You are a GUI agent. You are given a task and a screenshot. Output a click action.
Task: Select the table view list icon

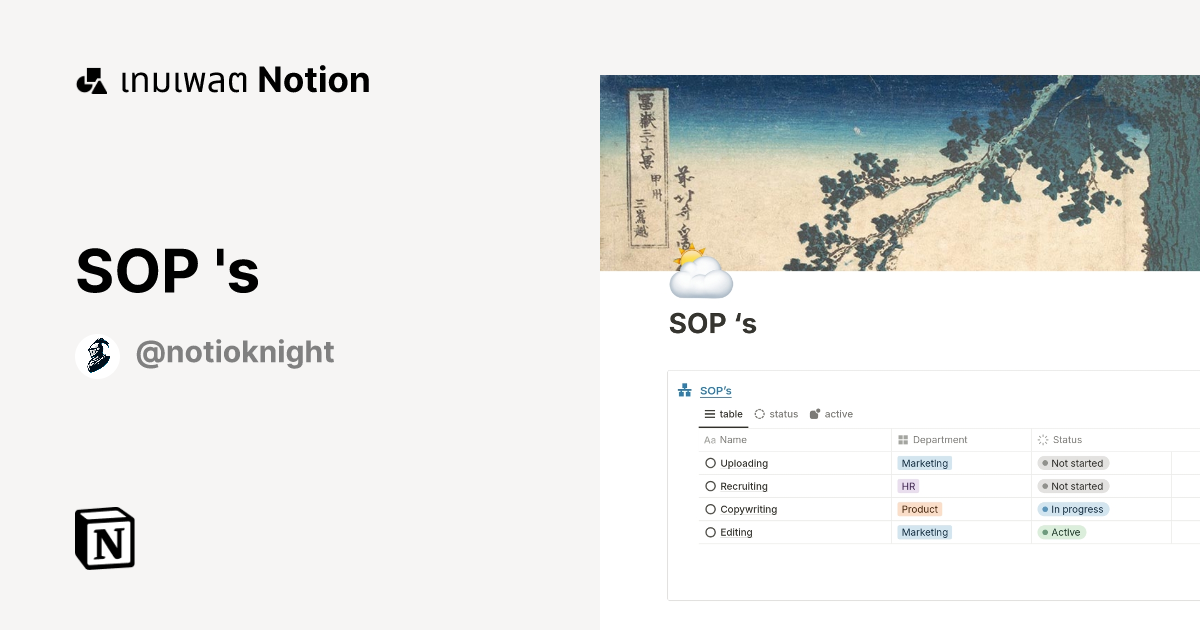click(x=710, y=414)
